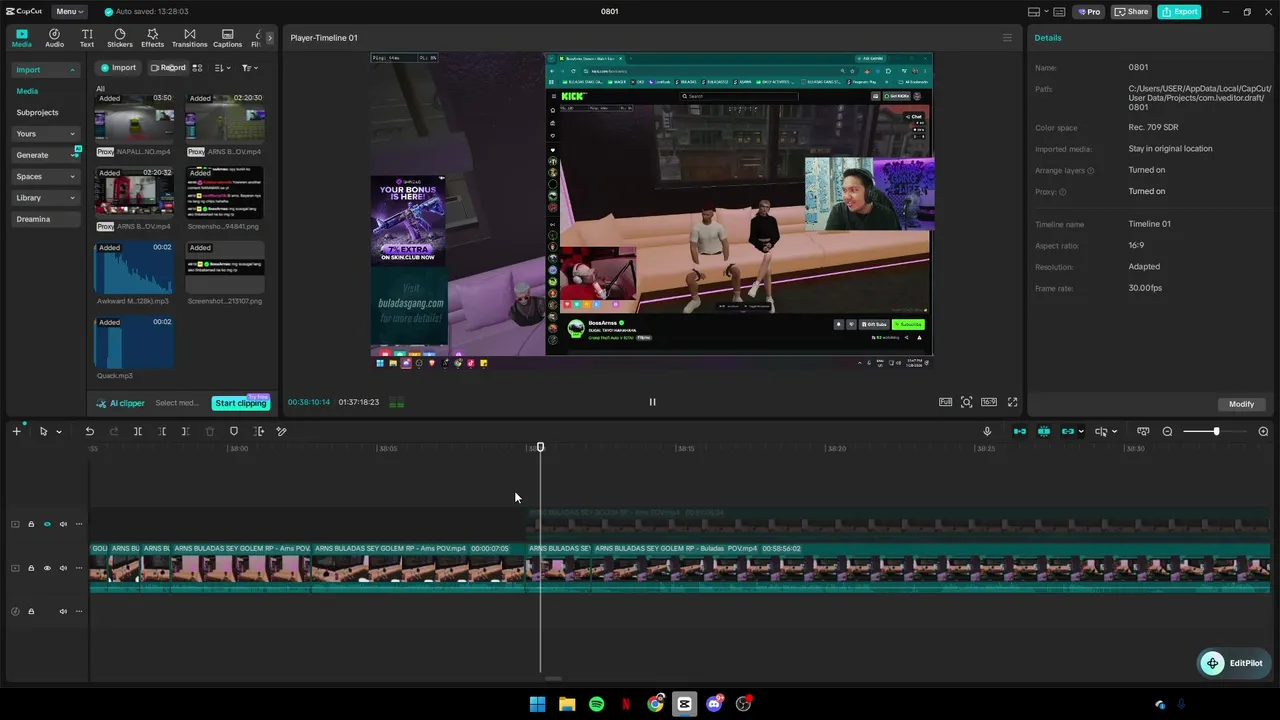The image size is (1280, 720).
Task: Click the Export button
Action: click(1179, 12)
